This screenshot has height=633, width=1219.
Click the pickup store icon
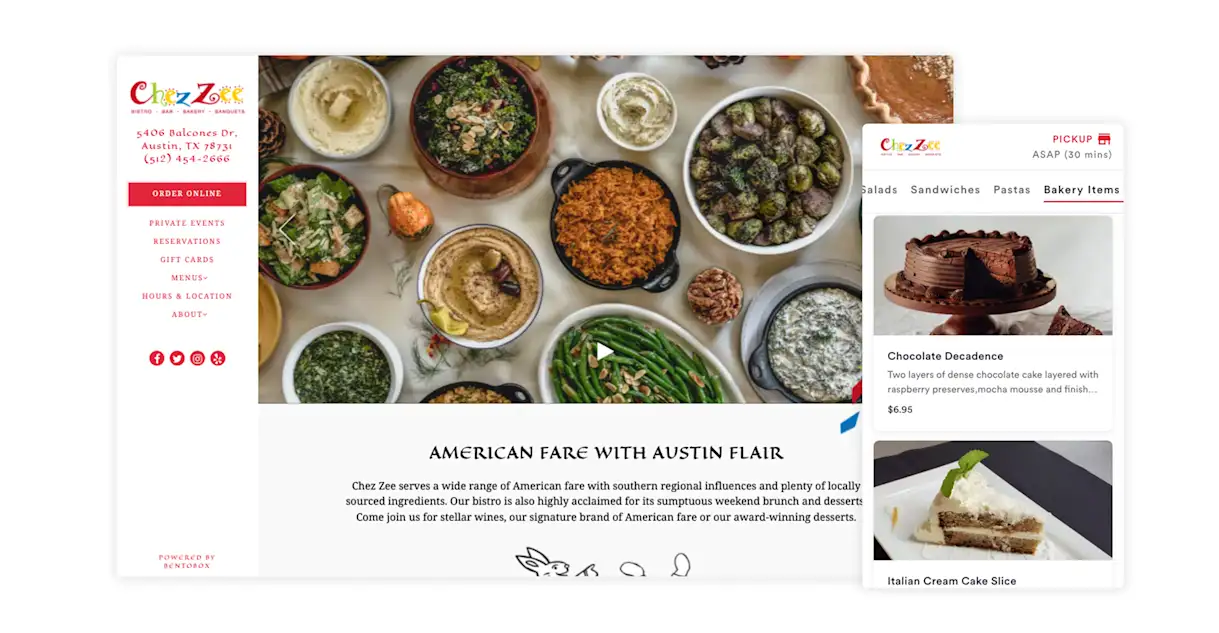(x=1104, y=139)
